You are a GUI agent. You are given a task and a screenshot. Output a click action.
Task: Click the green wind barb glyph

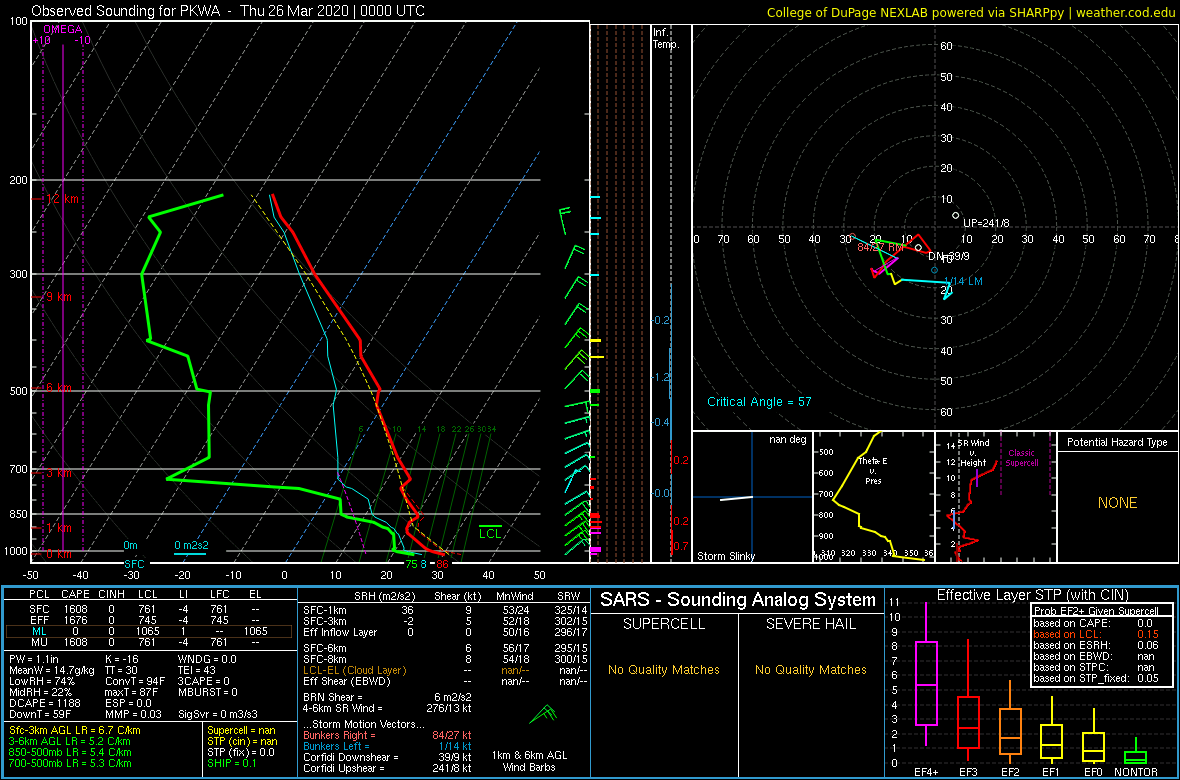[x=543, y=714]
